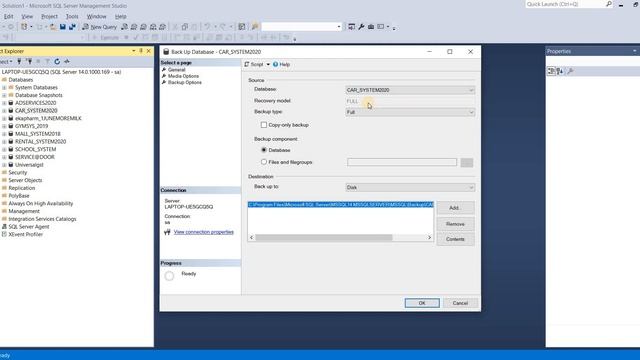Viewport: 640px width, 360px height.
Task: Click Cancel in Back Up Database dialog
Action: [x=460, y=303]
